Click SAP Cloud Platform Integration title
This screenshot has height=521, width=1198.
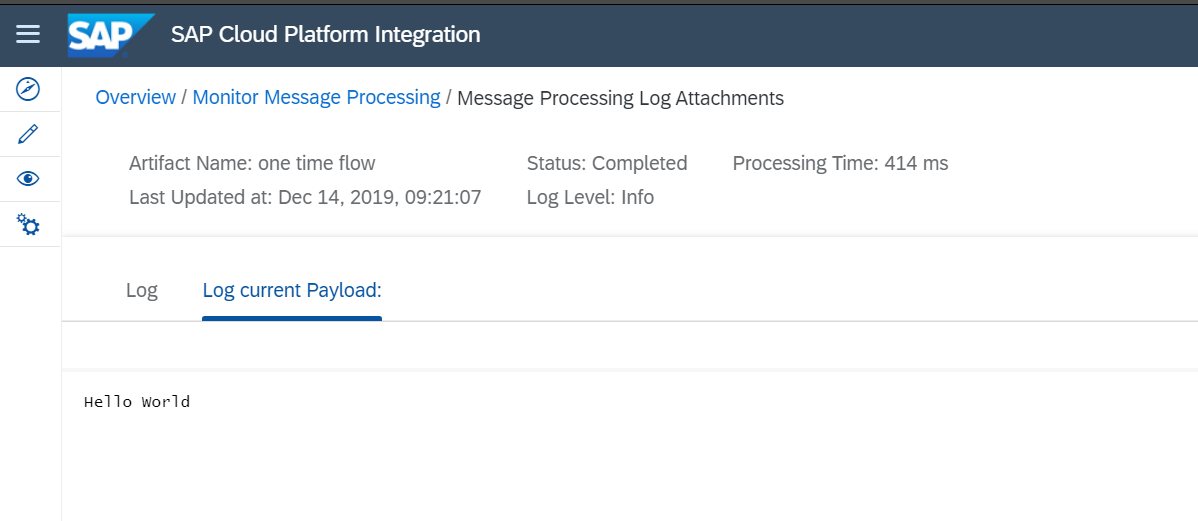(325, 35)
